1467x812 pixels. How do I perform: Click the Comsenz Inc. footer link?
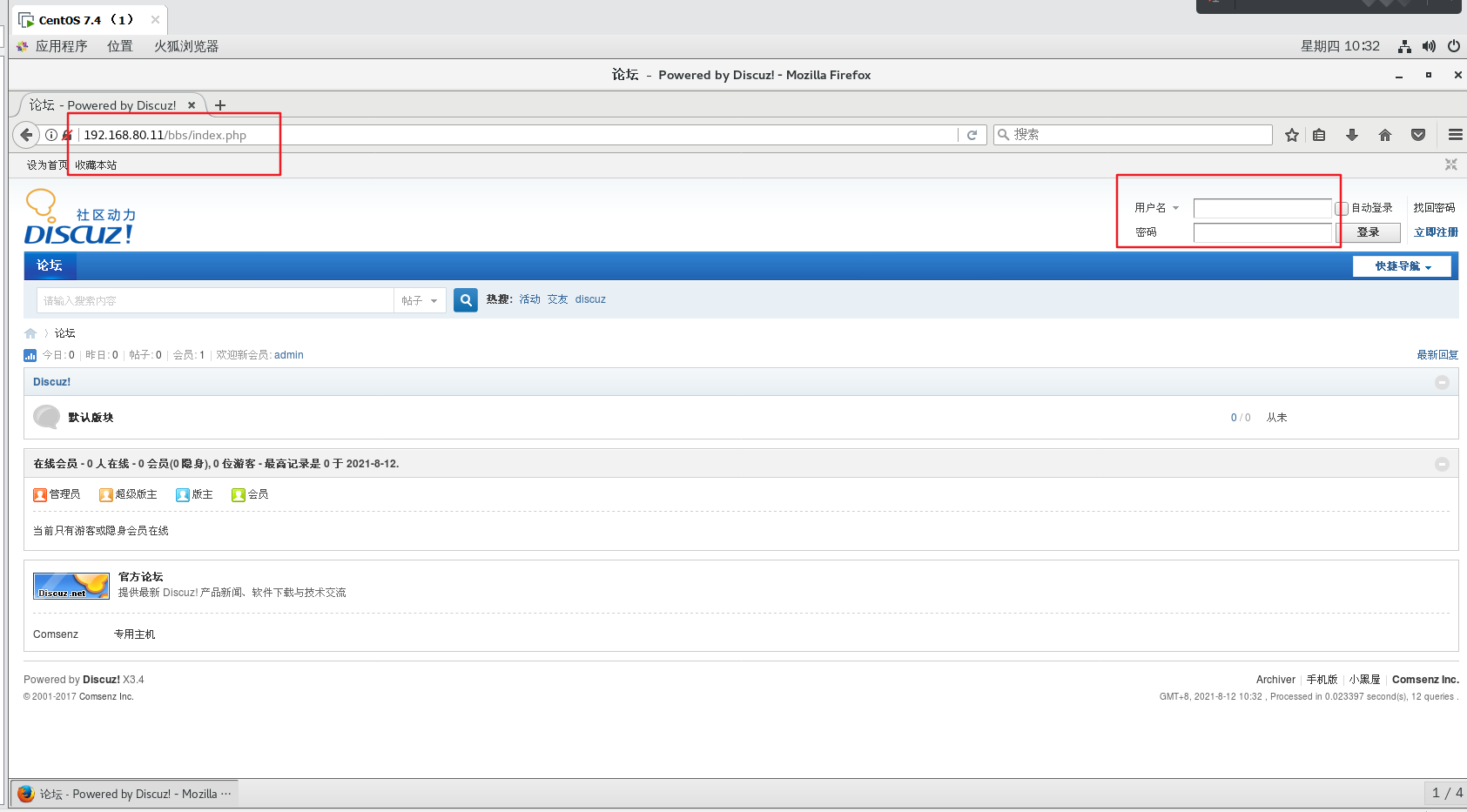1425,680
